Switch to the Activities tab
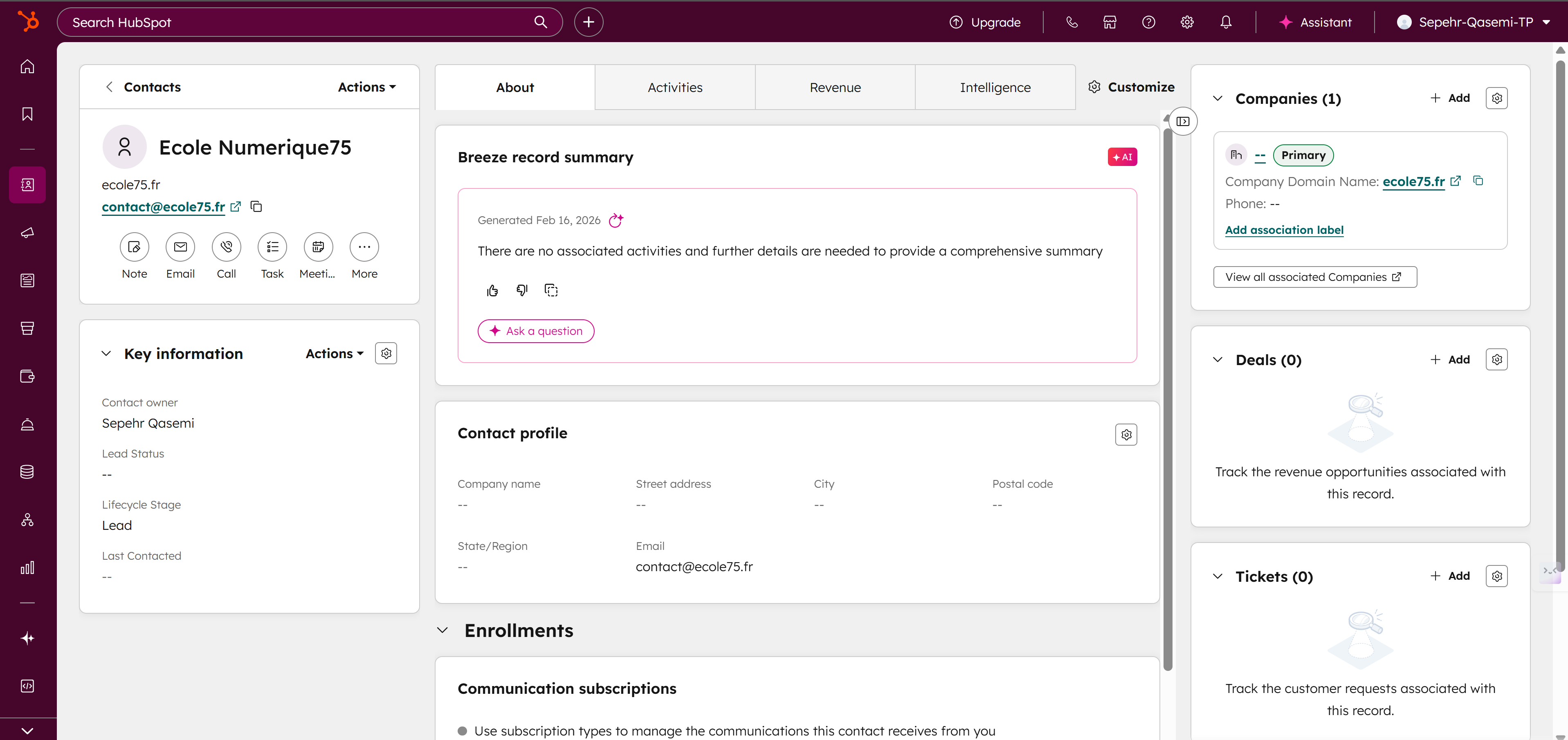 675,86
